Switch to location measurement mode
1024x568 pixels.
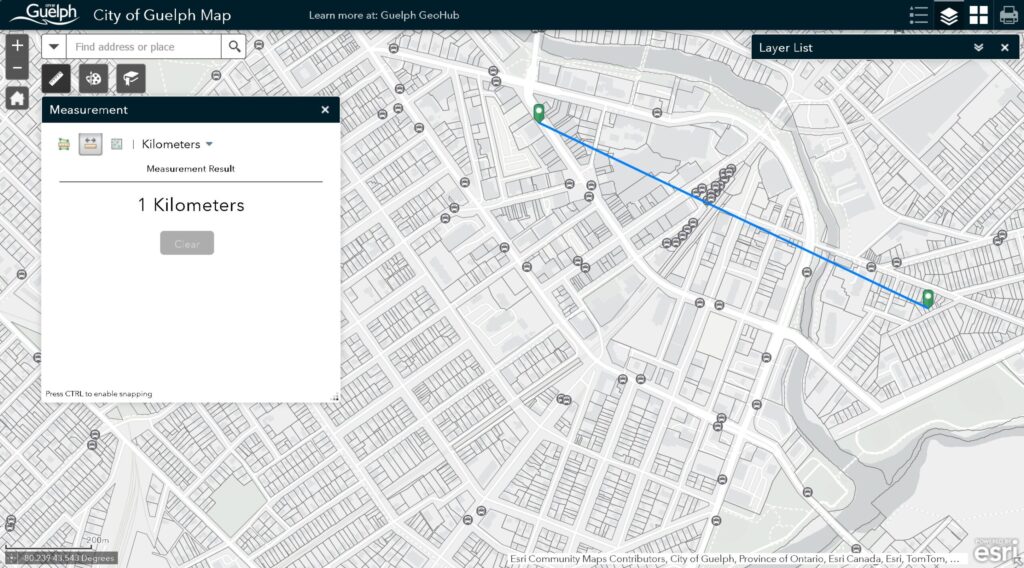coord(117,144)
